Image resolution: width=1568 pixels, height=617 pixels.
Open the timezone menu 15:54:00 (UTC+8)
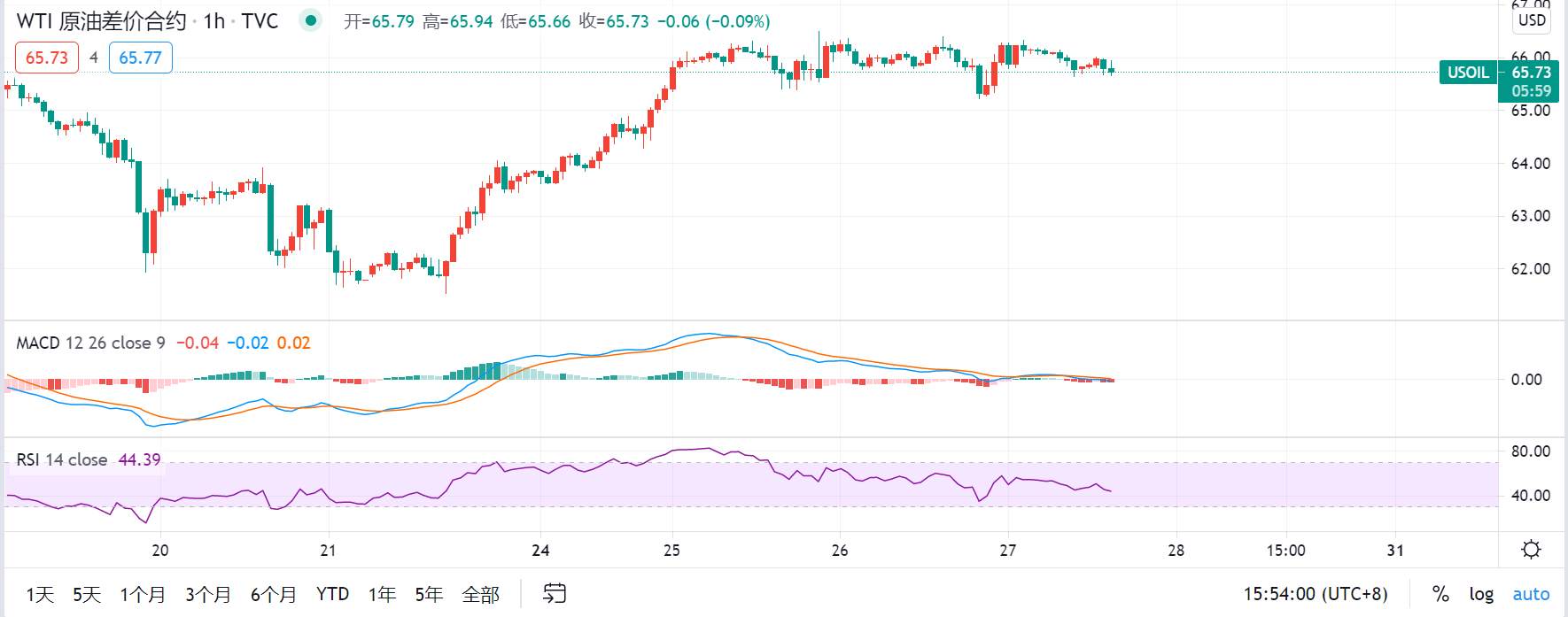(x=1316, y=594)
